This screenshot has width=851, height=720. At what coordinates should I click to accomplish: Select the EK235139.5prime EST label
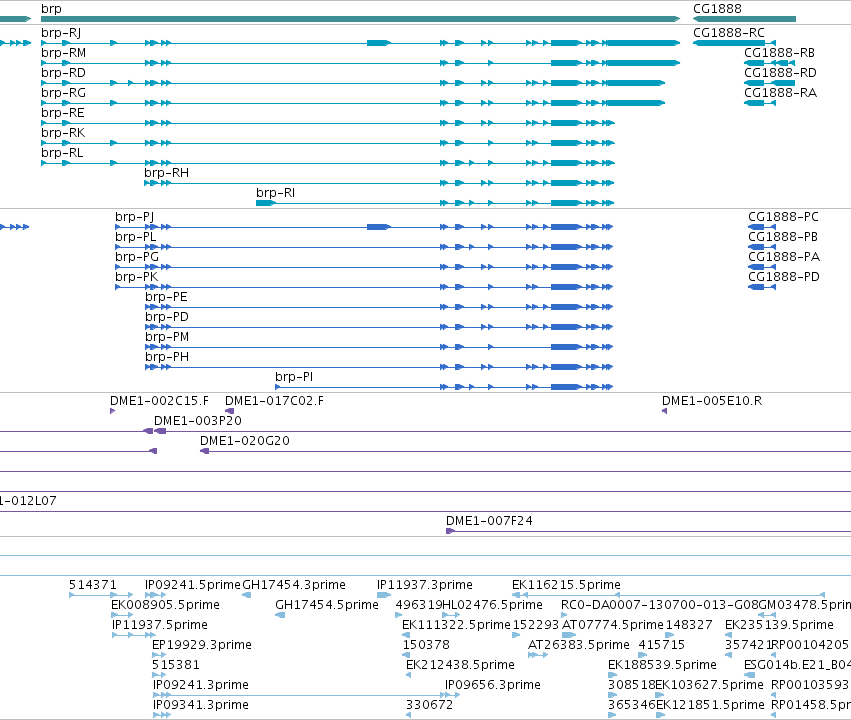click(779, 626)
